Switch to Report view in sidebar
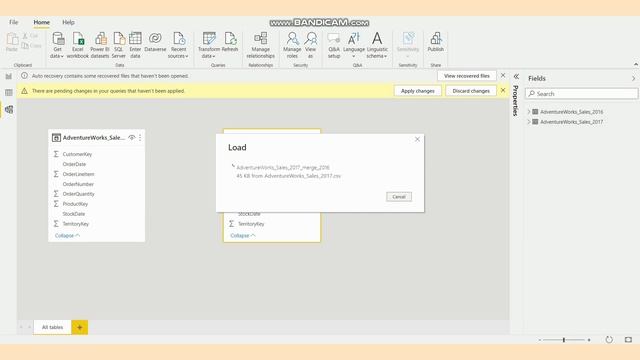The image size is (640, 360). pos(9,76)
